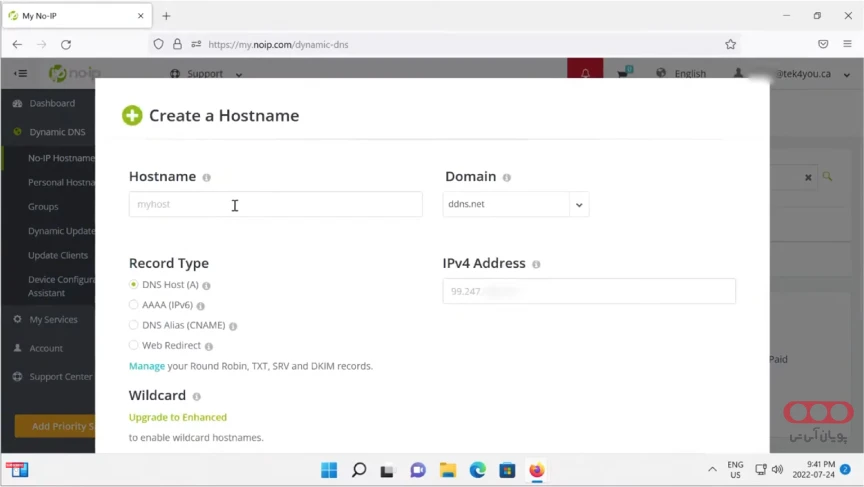Open File Explorer from the taskbar
This screenshot has height=487, width=864.
448,470
